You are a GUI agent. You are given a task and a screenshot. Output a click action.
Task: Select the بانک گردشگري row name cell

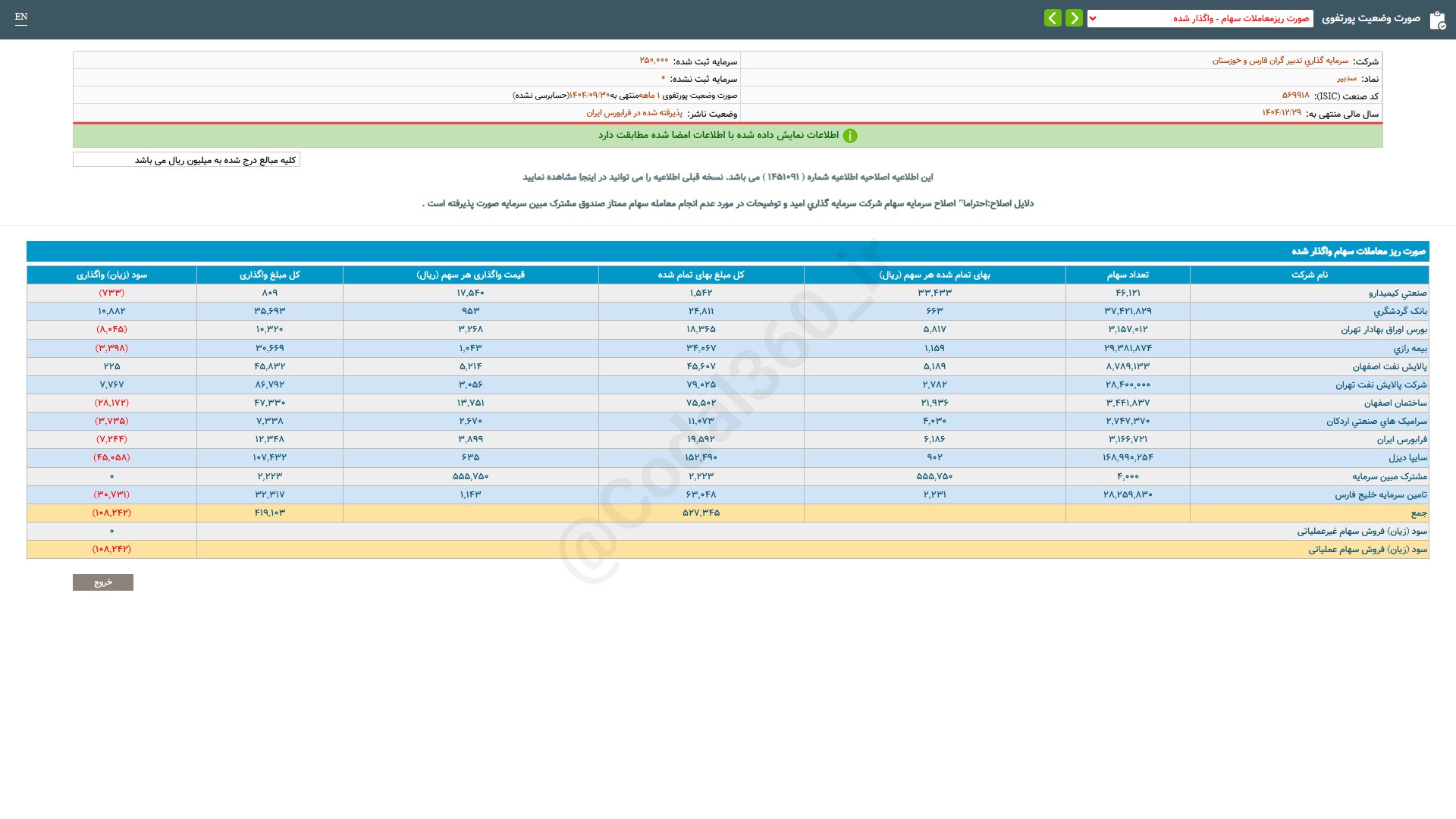(x=1400, y=311)
